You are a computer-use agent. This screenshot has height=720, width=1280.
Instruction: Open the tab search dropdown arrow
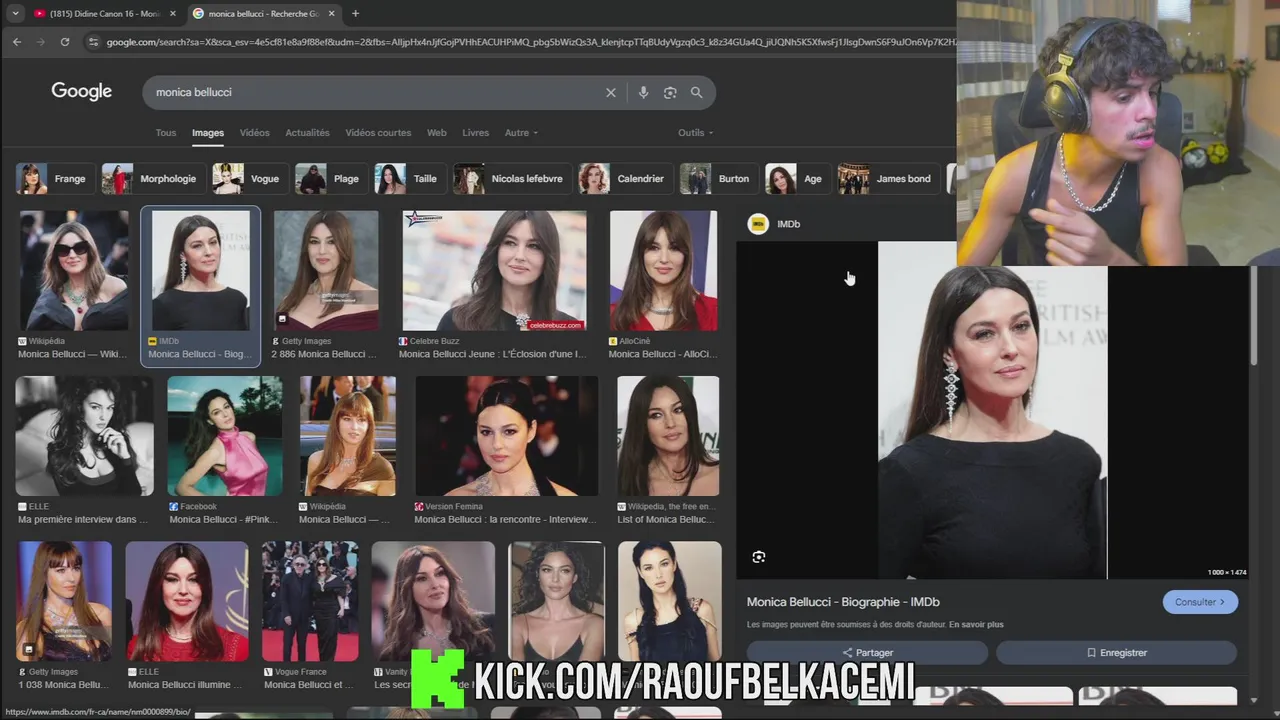click(x=15, y=13)
